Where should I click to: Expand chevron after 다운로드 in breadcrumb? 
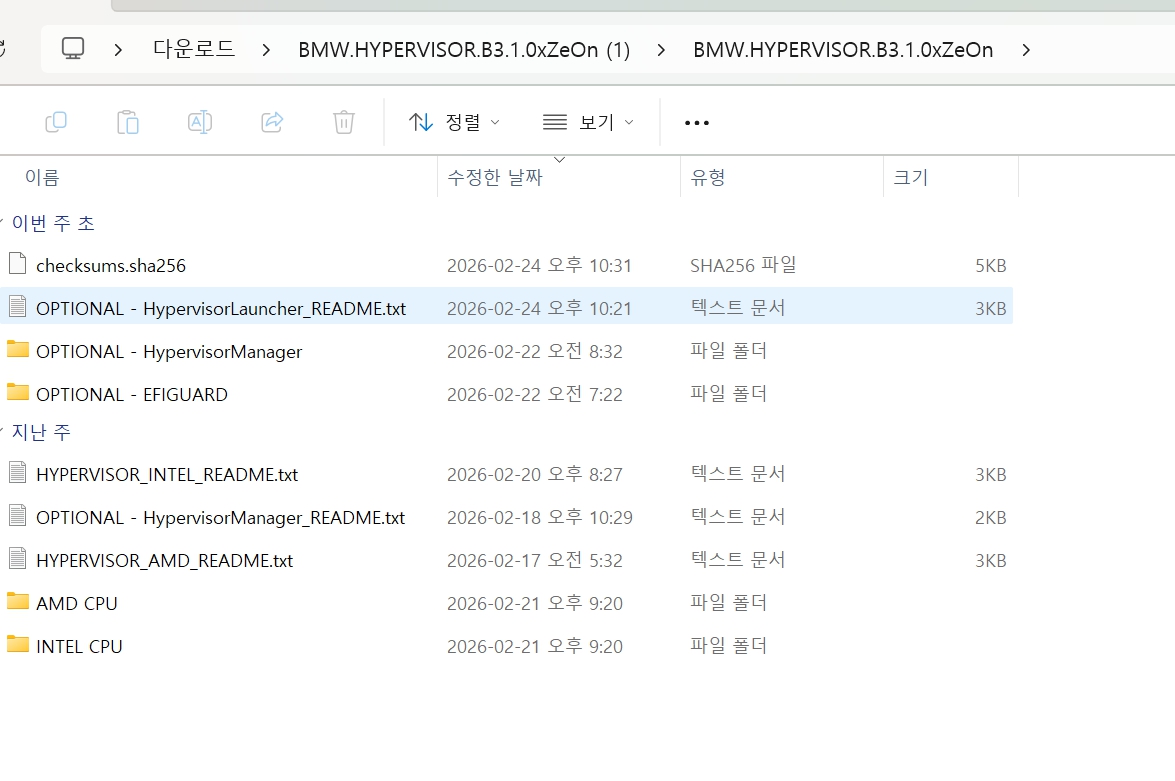click(266, 49)
